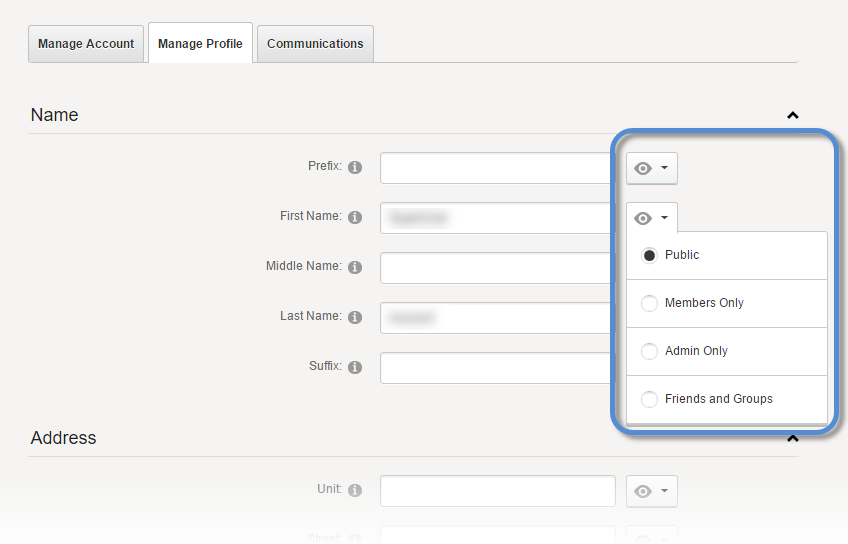This screenshot has width=848, height=544.
Task: Pick the Friends and Groups radio option
Action: coord(649,400)
